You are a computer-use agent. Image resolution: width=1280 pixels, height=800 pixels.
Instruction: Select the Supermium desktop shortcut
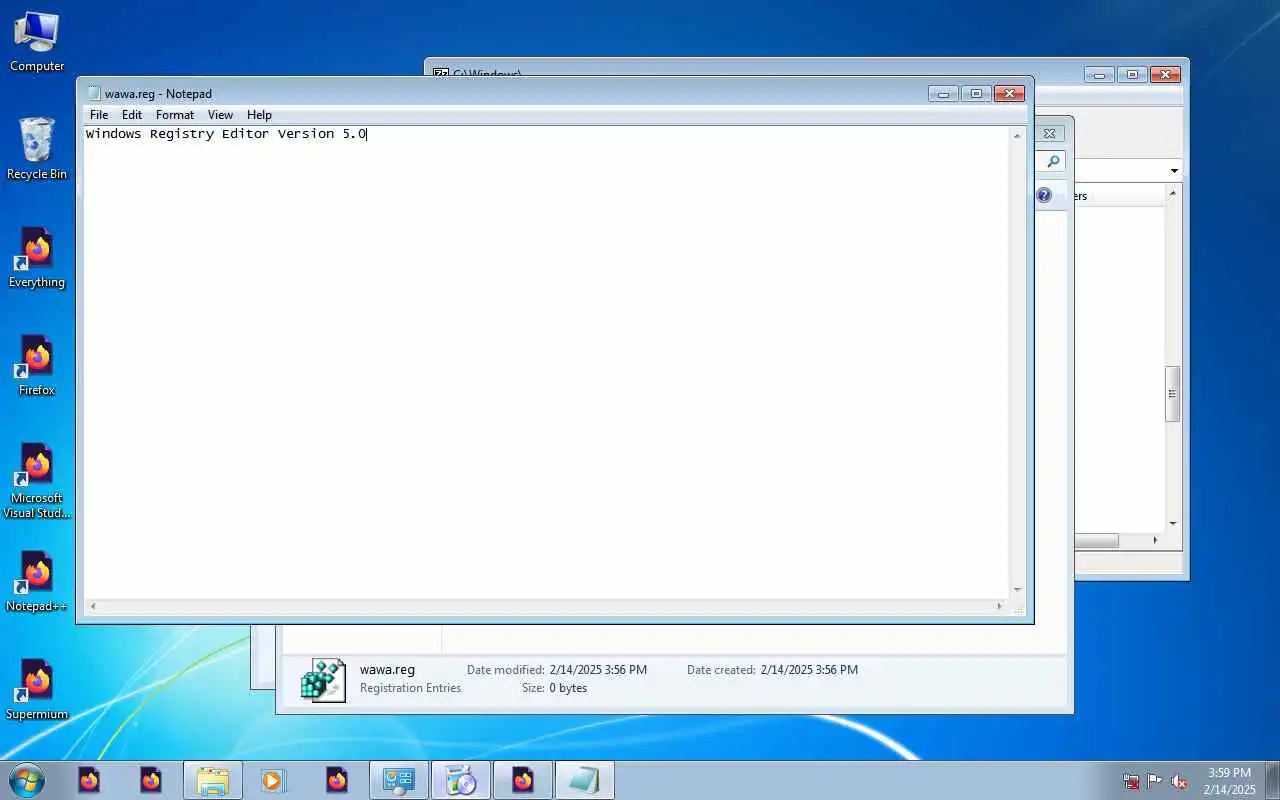37,690
